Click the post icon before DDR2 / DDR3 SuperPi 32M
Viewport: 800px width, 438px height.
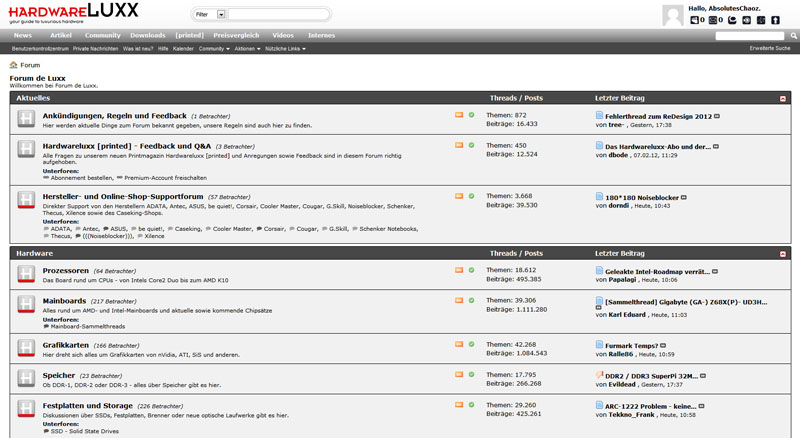point(599,375)
